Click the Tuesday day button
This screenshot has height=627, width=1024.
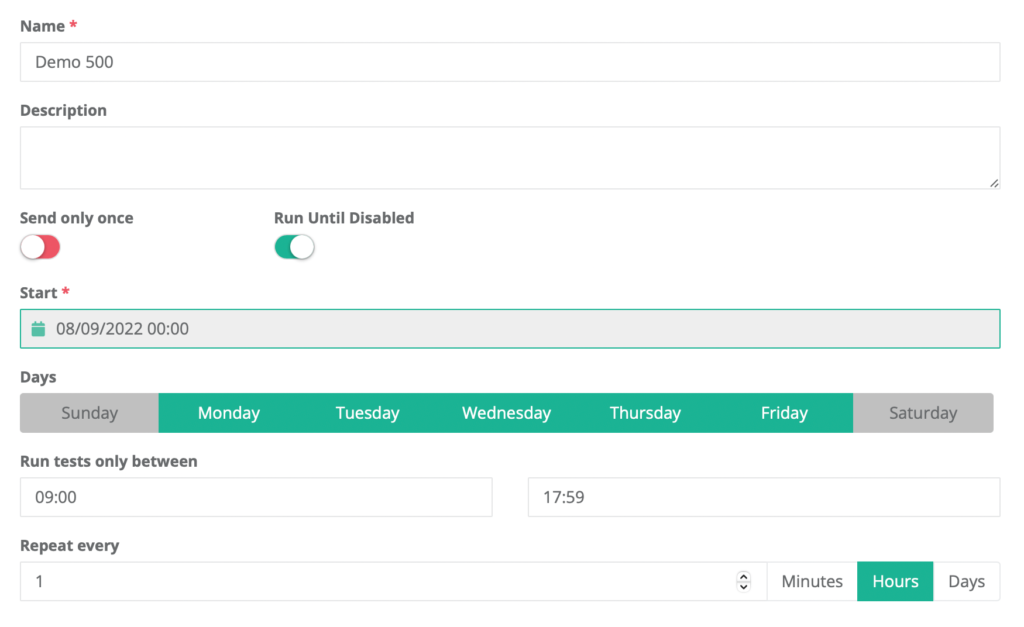pos(367,412)
